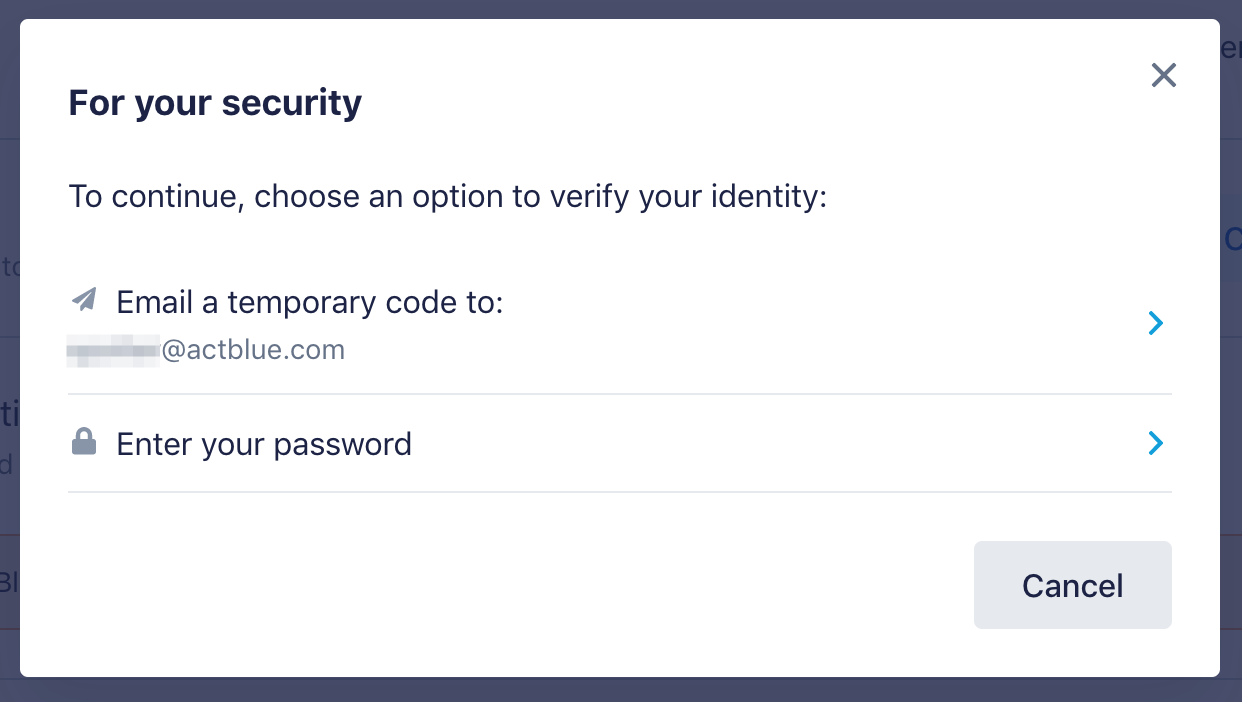Click the dimmed backdrop right of the dialog

(x=1231, y=400)
